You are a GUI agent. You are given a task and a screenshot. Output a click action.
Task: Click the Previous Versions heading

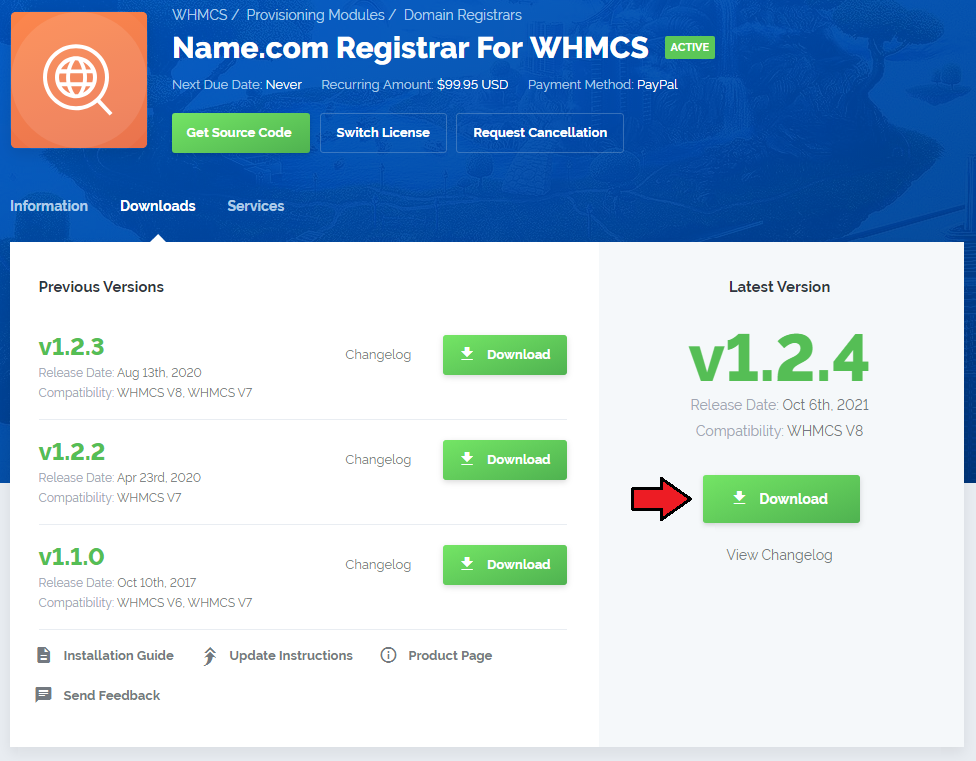click(101, 287)
